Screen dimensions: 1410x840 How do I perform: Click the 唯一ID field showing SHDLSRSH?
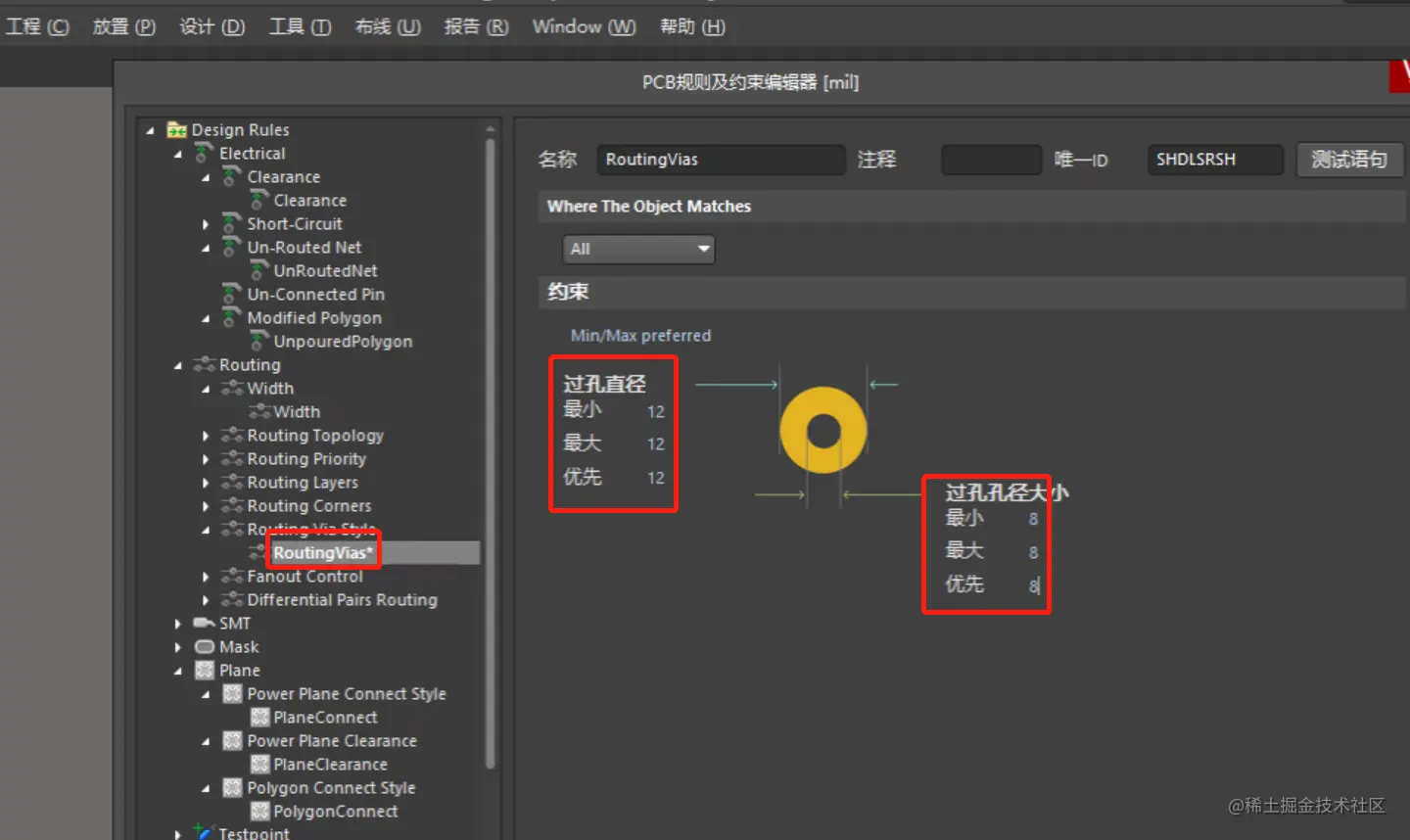(1214, 160)
